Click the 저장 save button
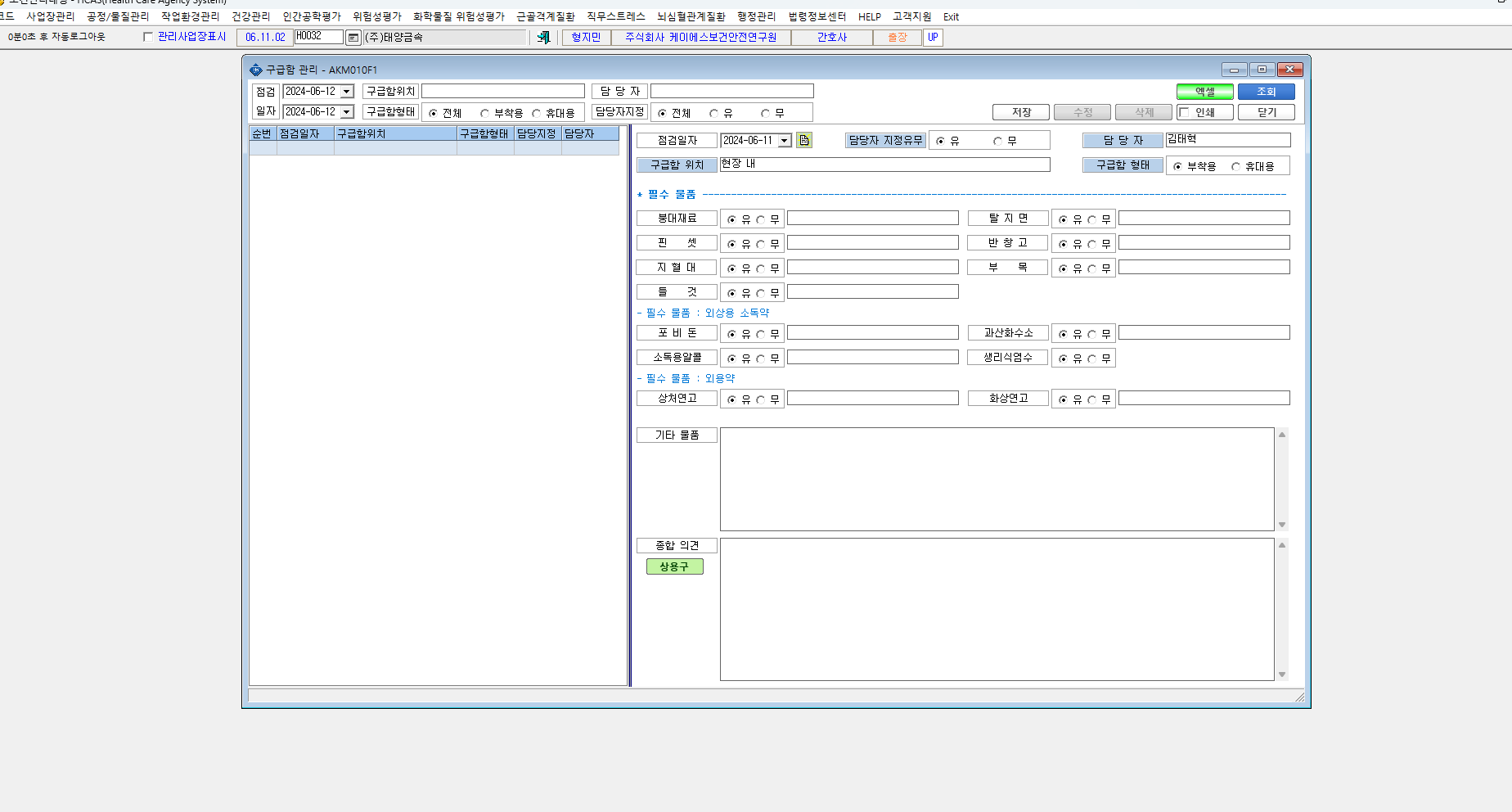The image size is (1512, 812). point(1020,112)
